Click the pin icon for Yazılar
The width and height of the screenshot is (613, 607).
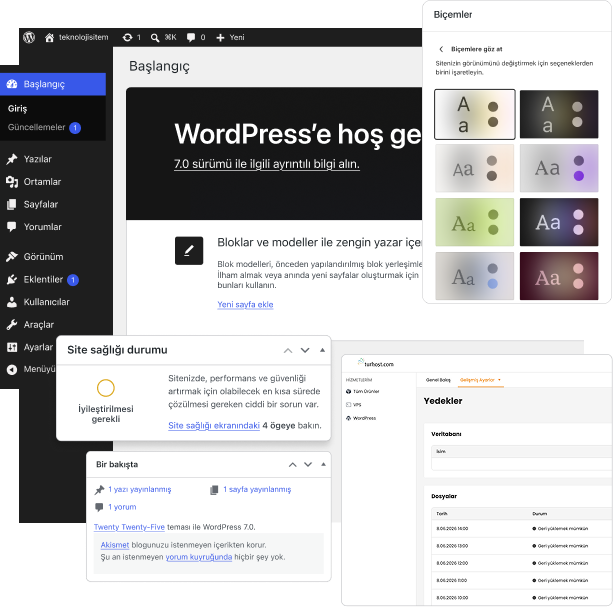point(12,159)
